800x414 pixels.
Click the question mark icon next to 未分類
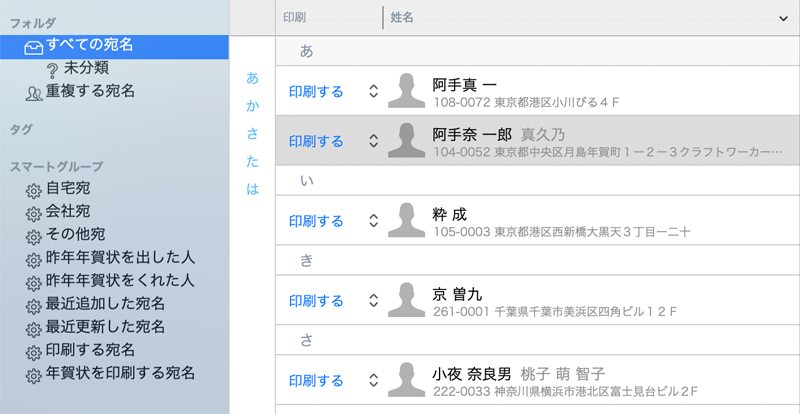click(53, 70)
